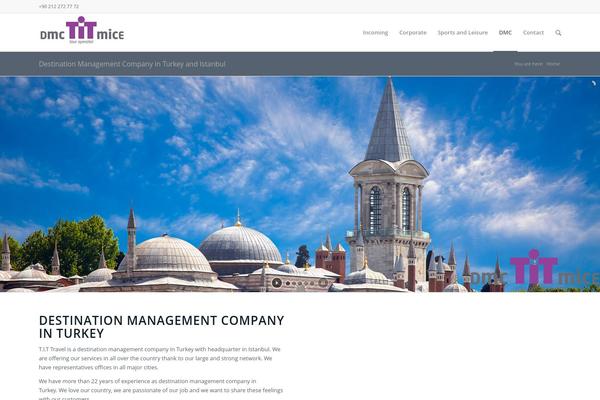Select the first slideshow navigation dot
Image resolution: width=600 pixels, height=400 pixels.
click(288, 283)
